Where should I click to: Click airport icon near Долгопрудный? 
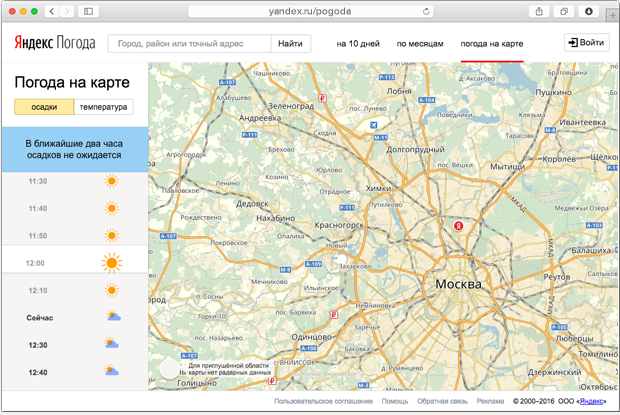(x=373, y=125)
